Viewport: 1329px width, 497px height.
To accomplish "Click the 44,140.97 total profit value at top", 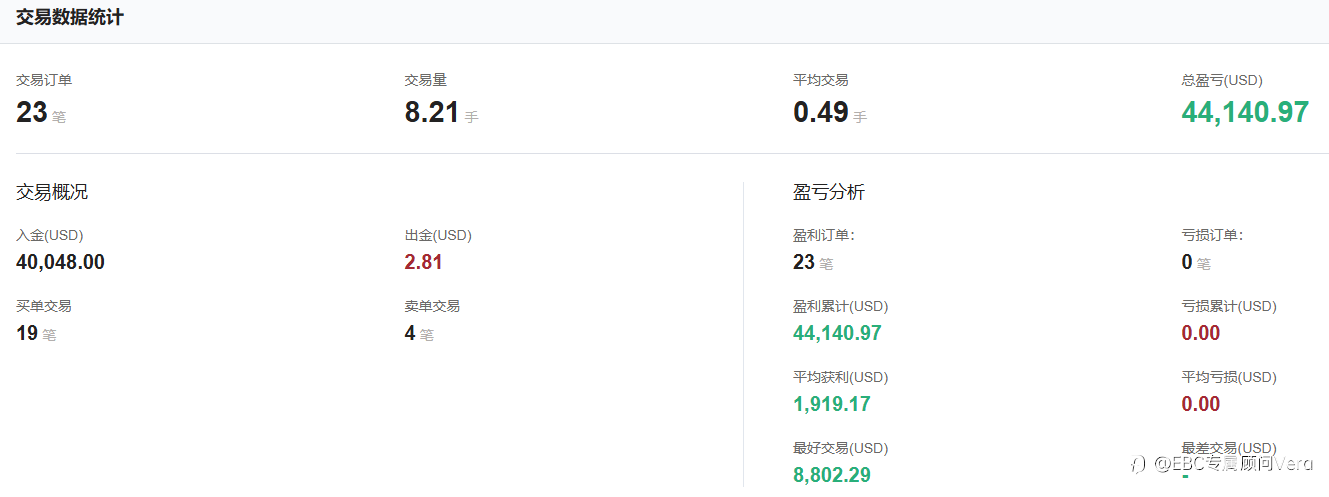I will point(1245,112).
